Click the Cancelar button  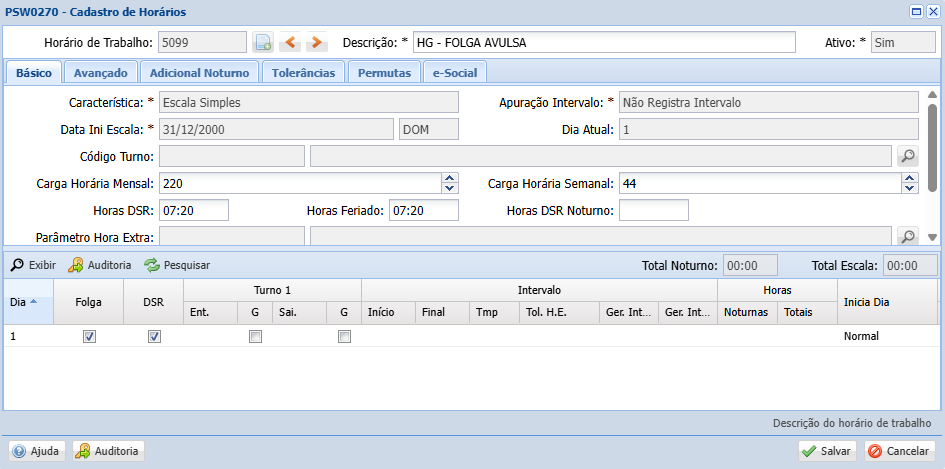(x=900, y=451)
